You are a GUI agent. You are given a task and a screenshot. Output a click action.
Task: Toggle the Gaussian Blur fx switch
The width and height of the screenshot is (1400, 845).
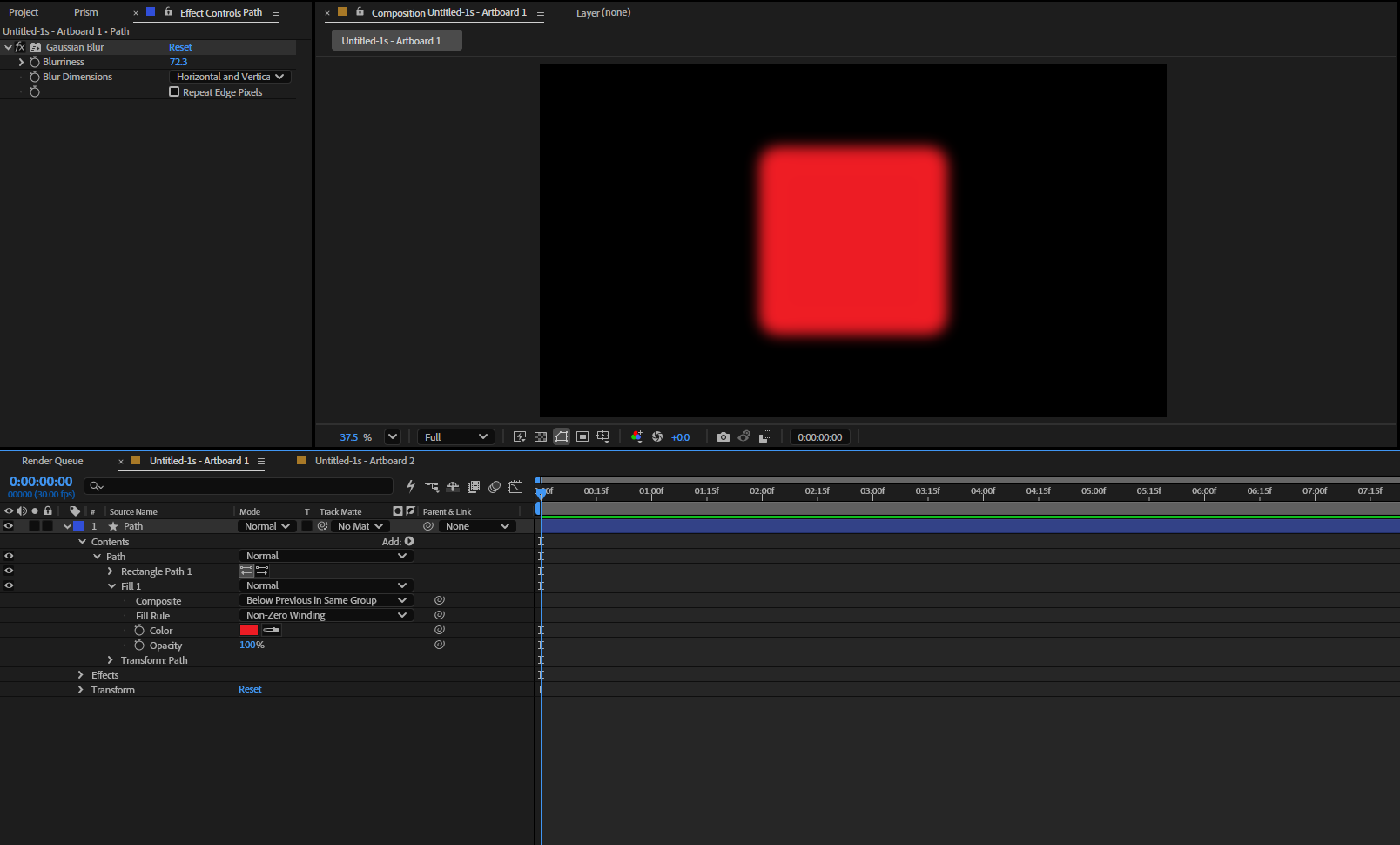click(x=20, y=47)
